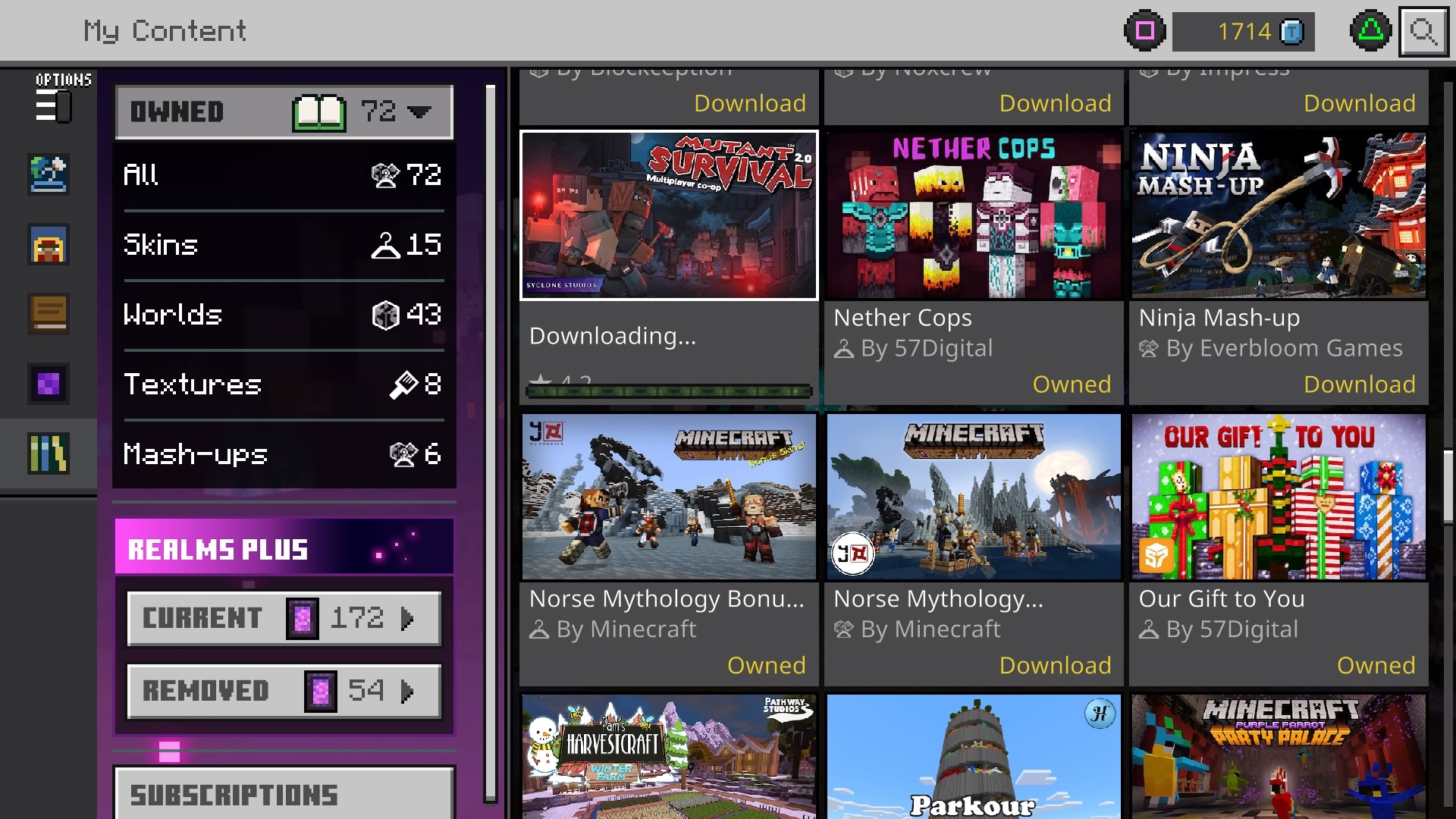The width and height of the screenshot is (1456, 819).
Task: Click the Minecoins balance 1714
Action: (x=1243, y=32)
